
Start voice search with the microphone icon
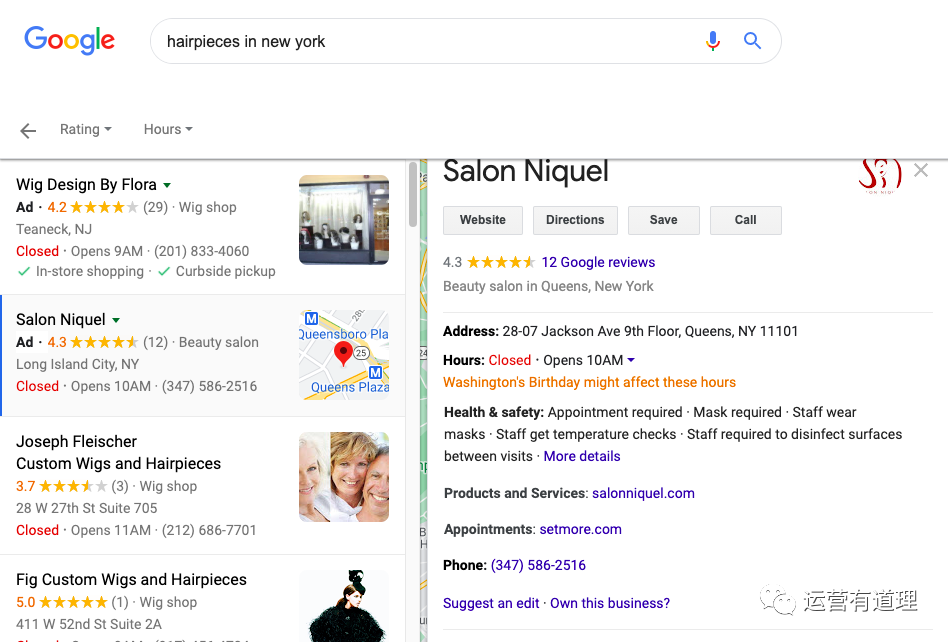point(713,41)
